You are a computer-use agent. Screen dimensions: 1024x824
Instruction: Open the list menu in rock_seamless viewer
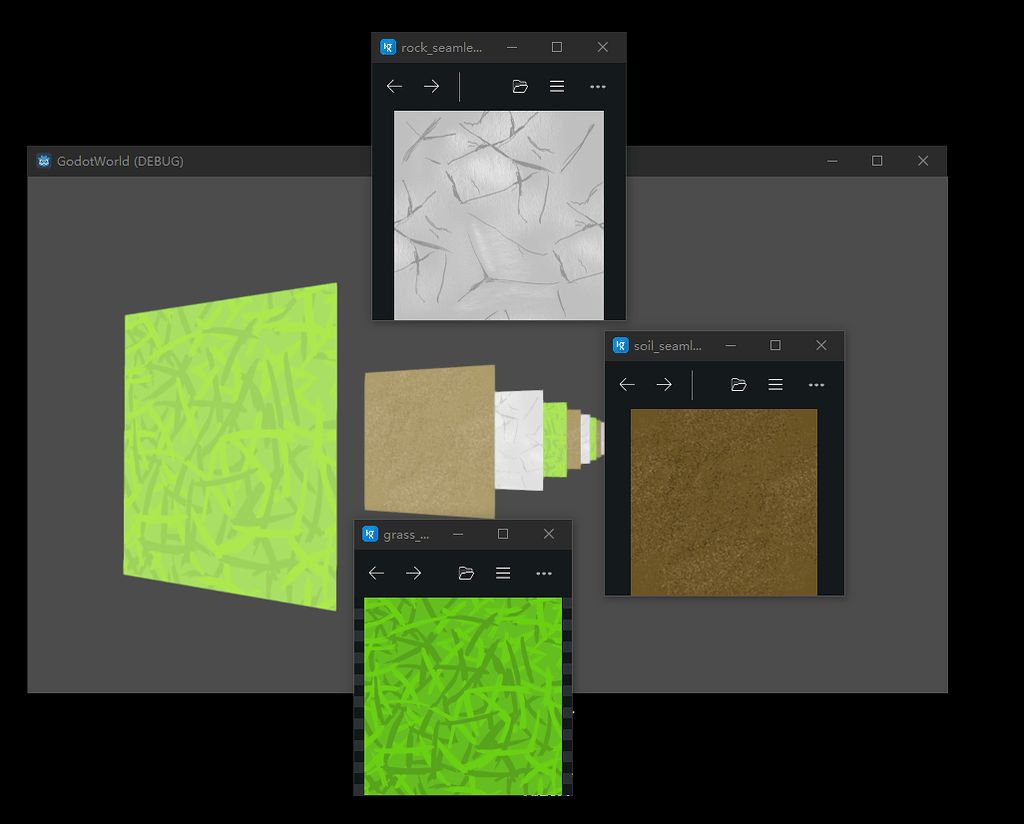[557, 86]
